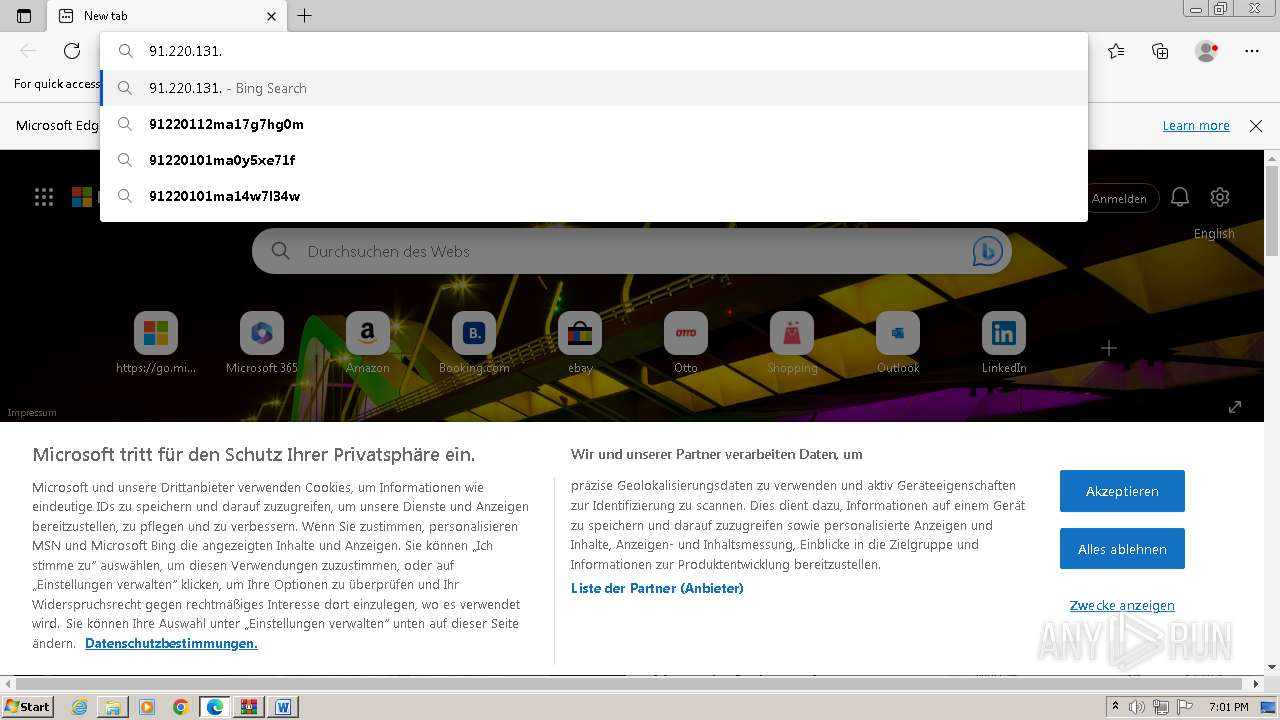Open the Microsoft 365 quick link
The height and width of the screenshot is (720, 1280).
tap(262, 343)
